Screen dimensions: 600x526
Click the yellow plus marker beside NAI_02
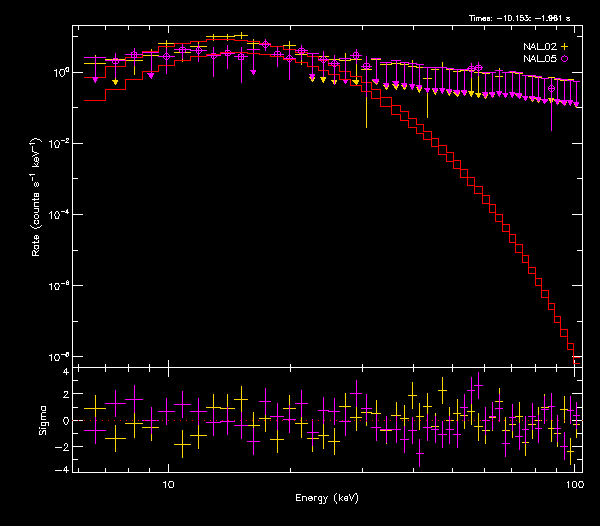(564, 47)
